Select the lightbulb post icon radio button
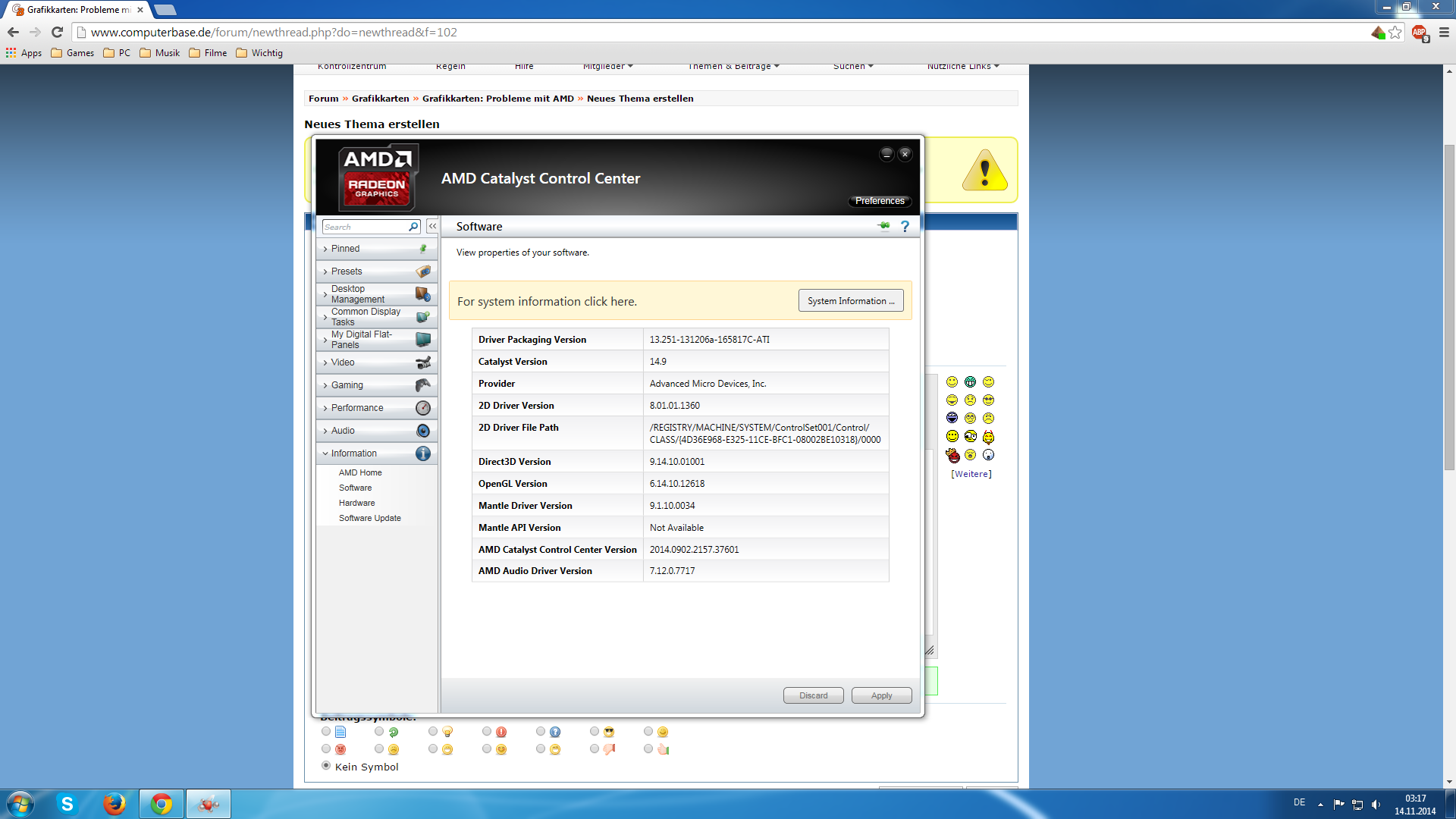1456x819 pixels. coord(433,732)
